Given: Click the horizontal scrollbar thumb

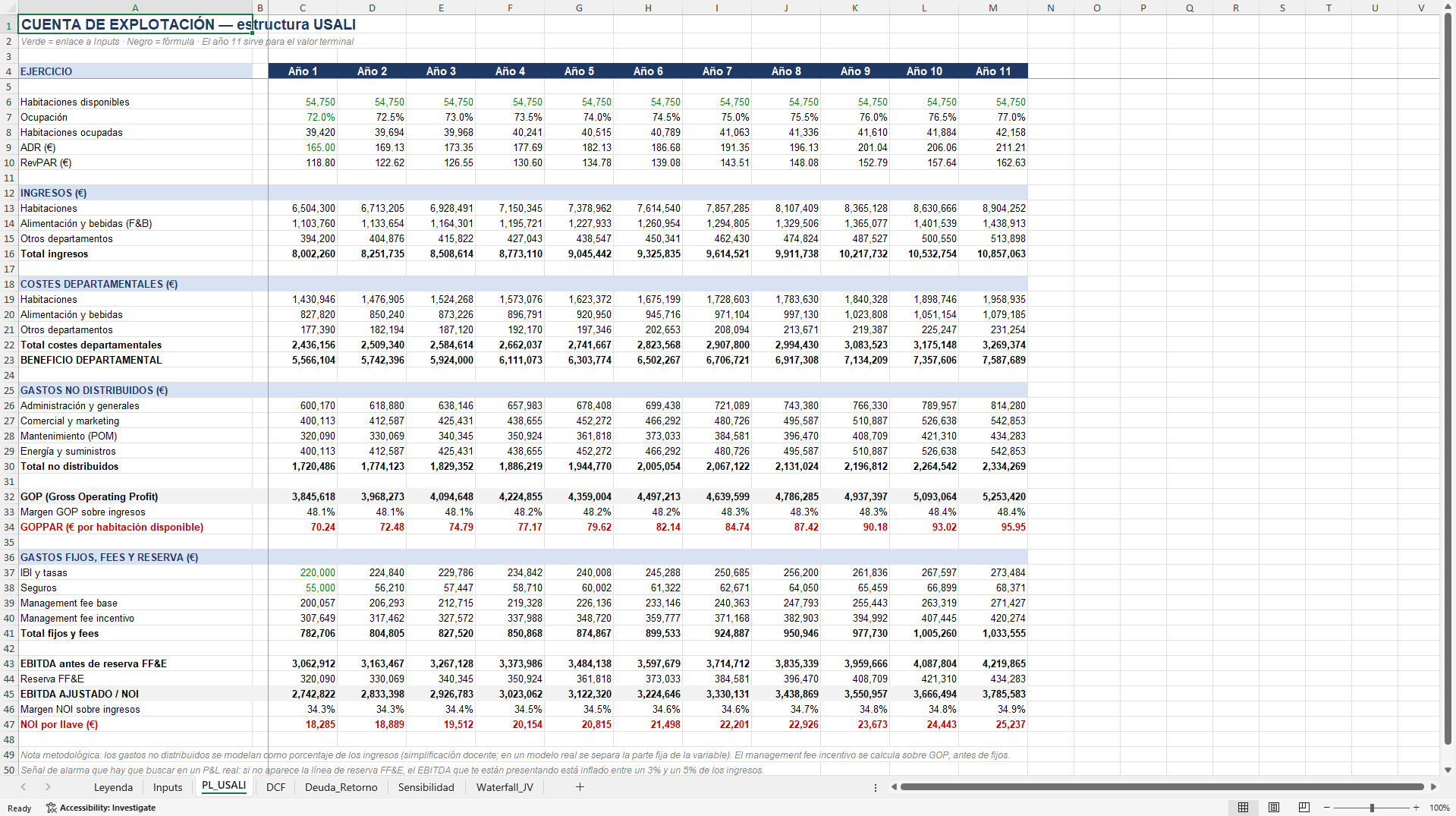Looking at the screenshot, I should point(1162,787).
